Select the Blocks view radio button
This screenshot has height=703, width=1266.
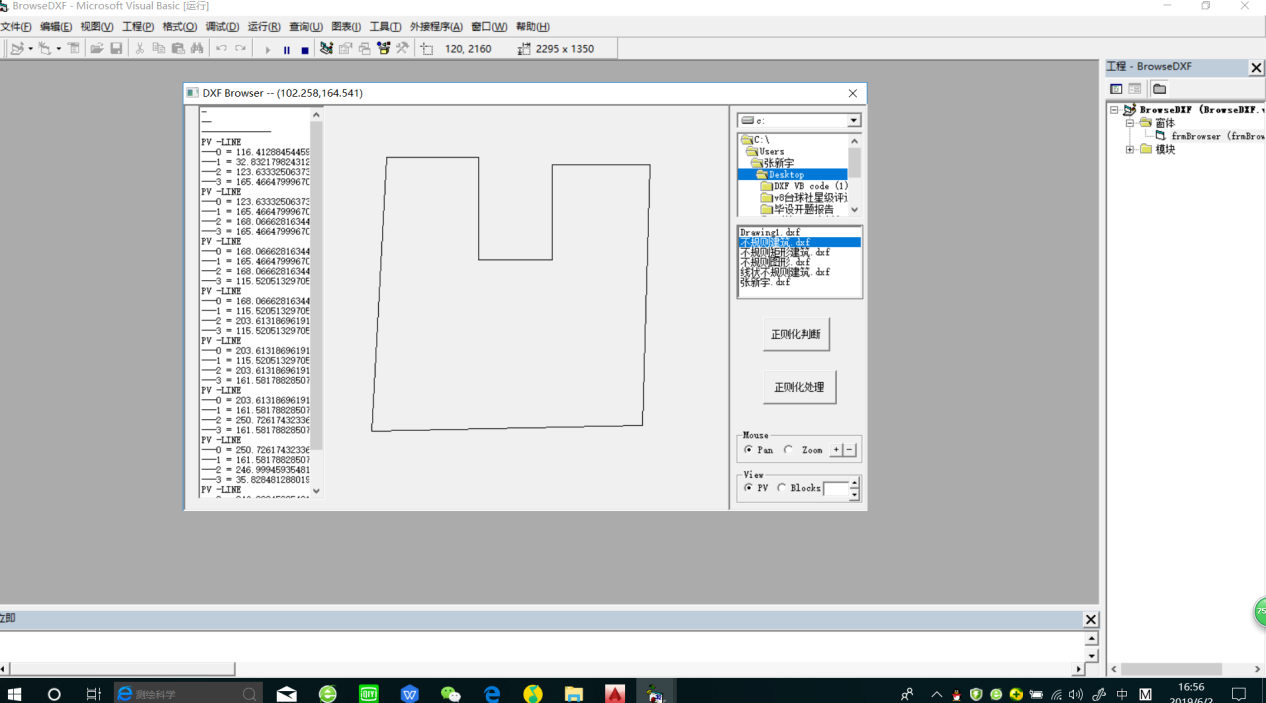point(781,488)
